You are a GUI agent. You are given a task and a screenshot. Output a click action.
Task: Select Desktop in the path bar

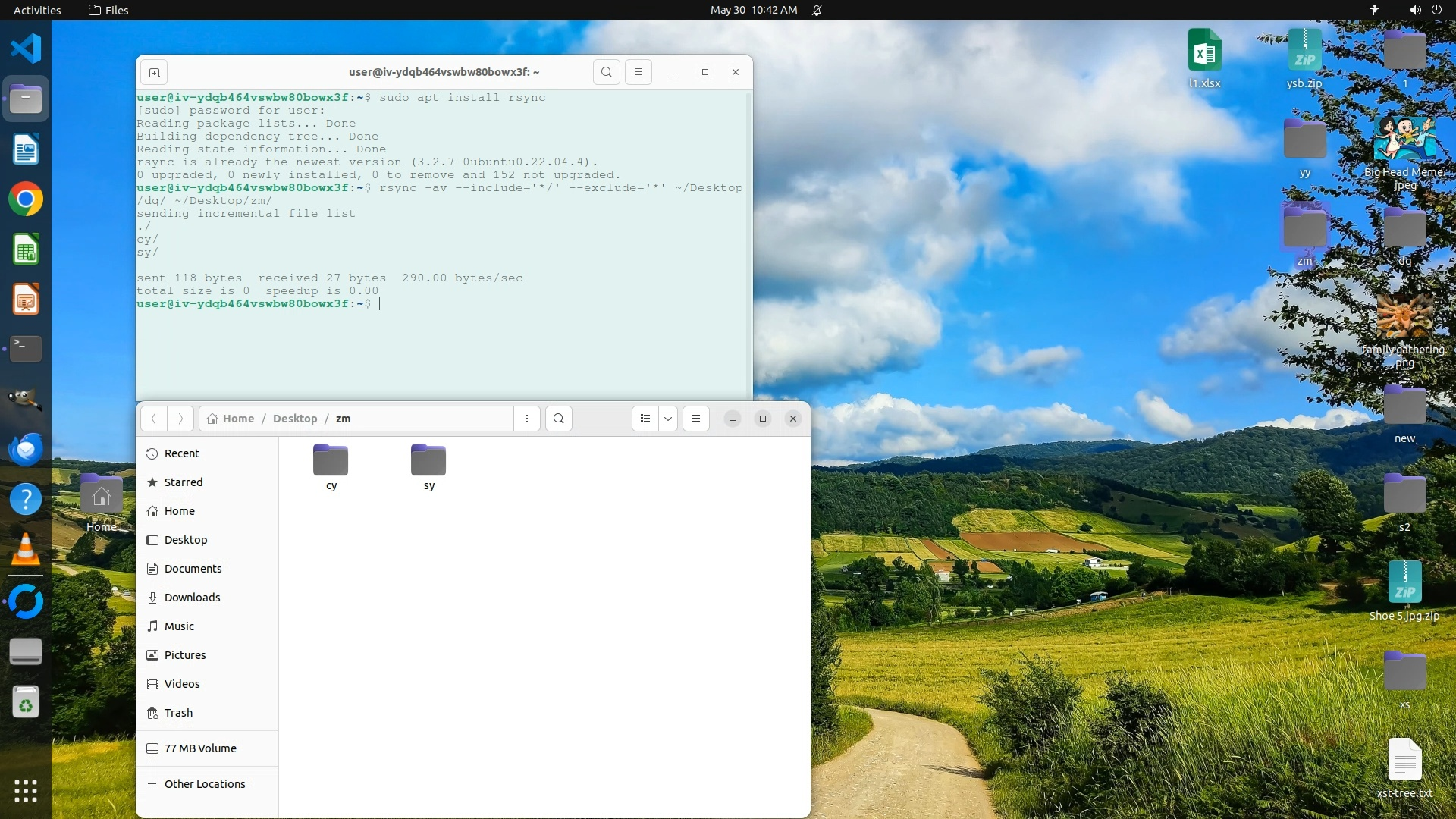[x=295, y=419]
